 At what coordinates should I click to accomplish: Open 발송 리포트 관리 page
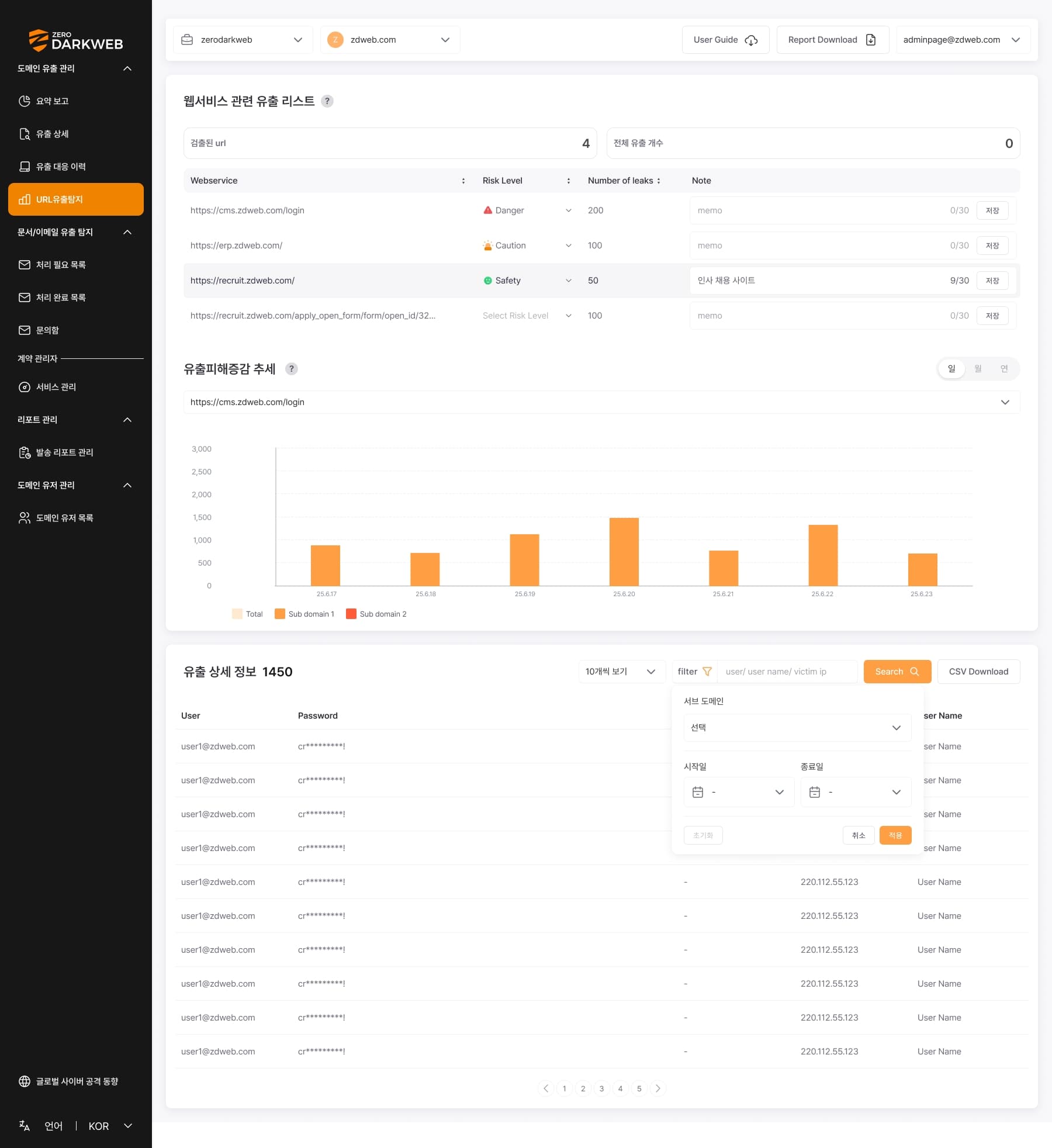[76, 452]
